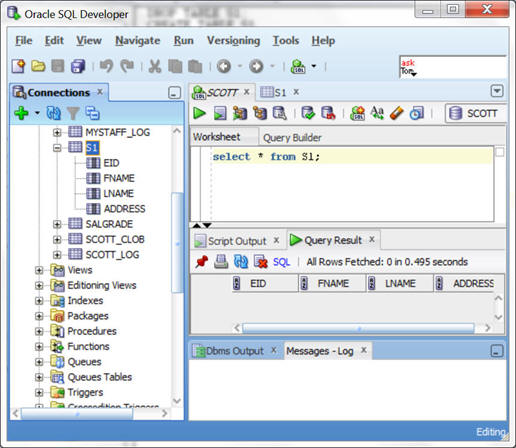The image size is (516, 448).
Task: Click the Explain Plan icon
Action: click(x=260, y=113)
